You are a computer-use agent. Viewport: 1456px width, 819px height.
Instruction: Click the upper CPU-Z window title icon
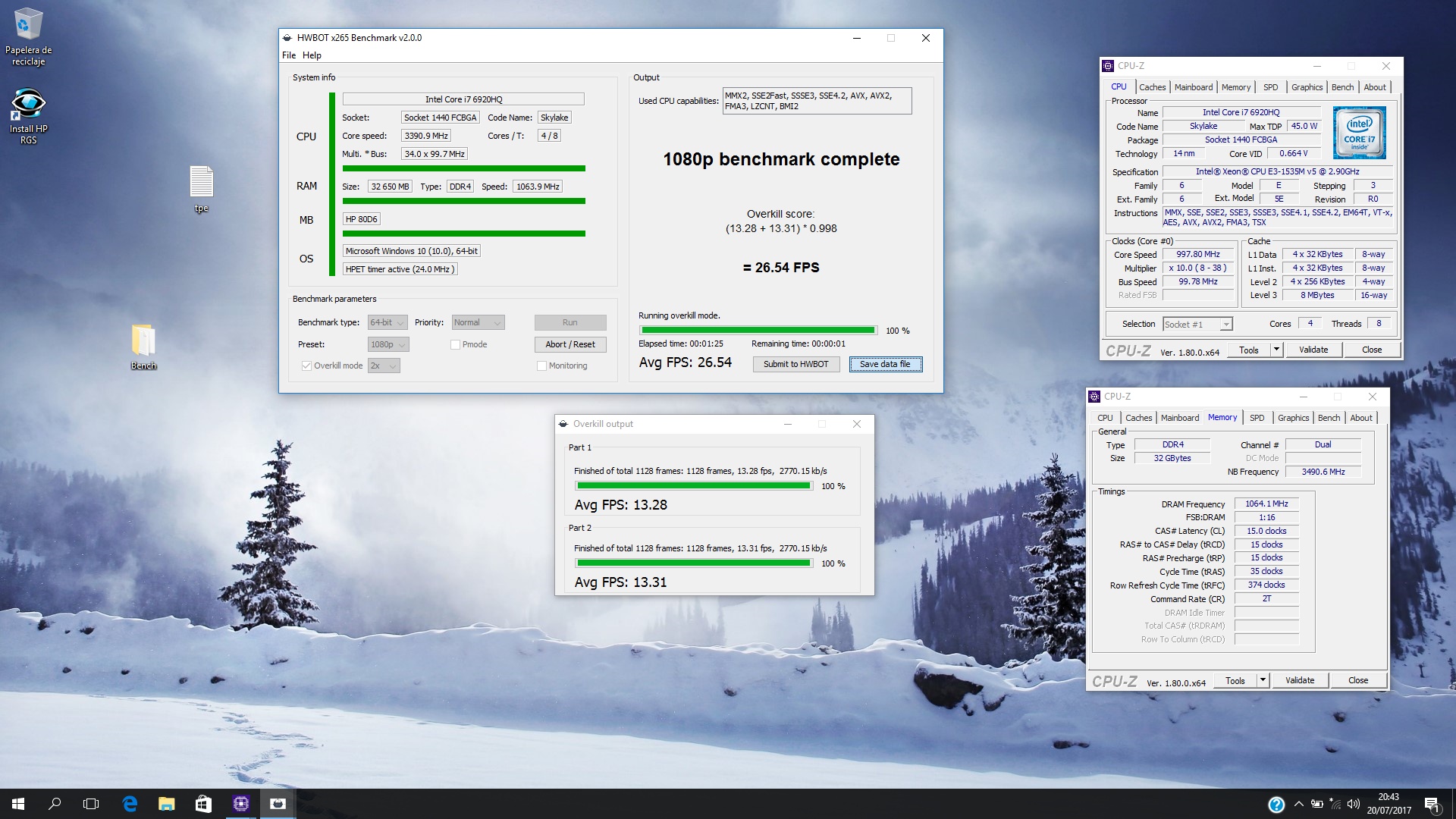click(x=1108, y=66)
